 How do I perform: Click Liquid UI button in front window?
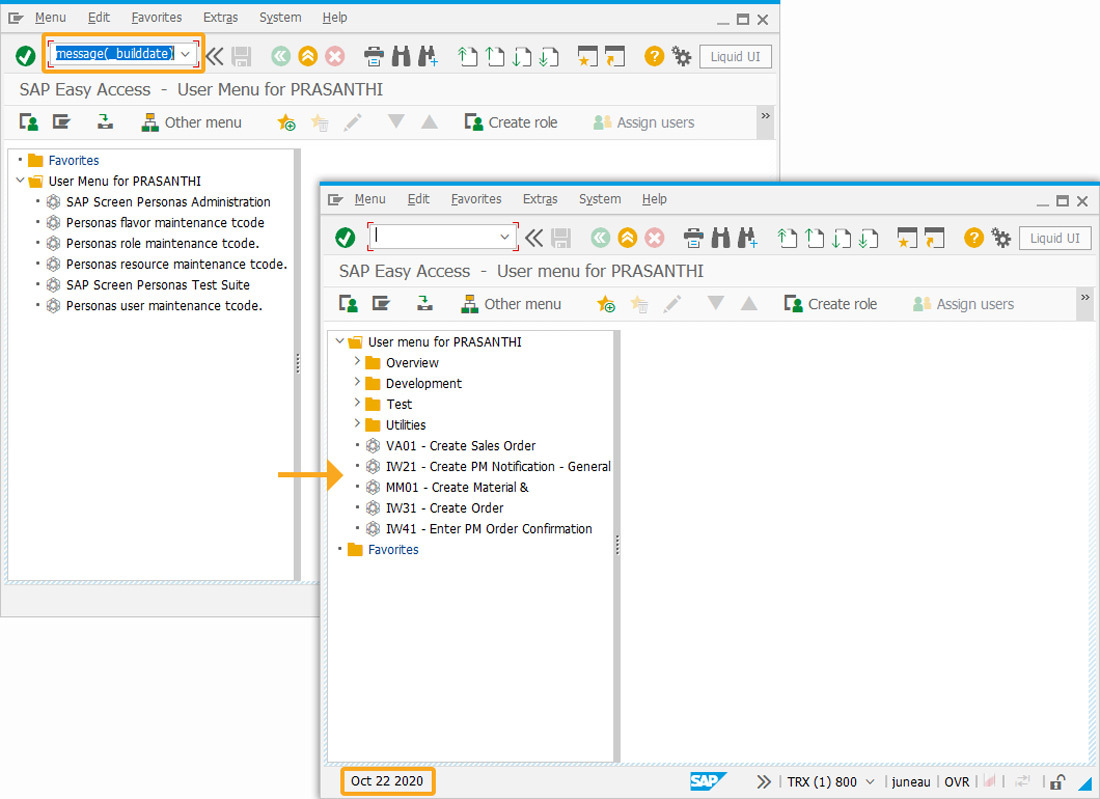click(1055, 239)
